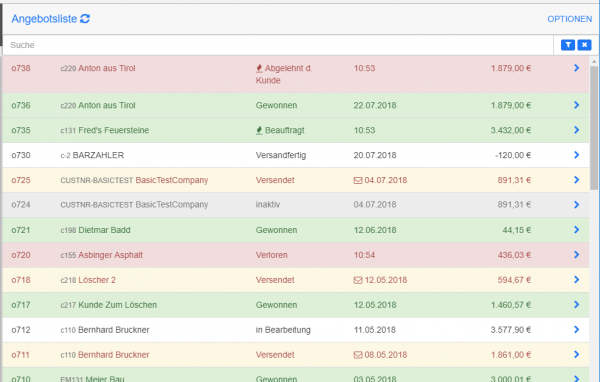Click the date 22.07.2018
This screenshot has height=382, width=600.
(x=375, y=105)
